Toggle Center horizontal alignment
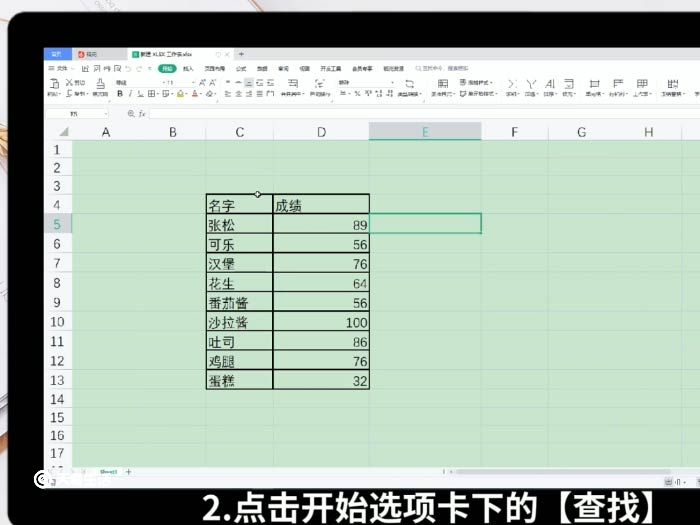 coord(238,94)
